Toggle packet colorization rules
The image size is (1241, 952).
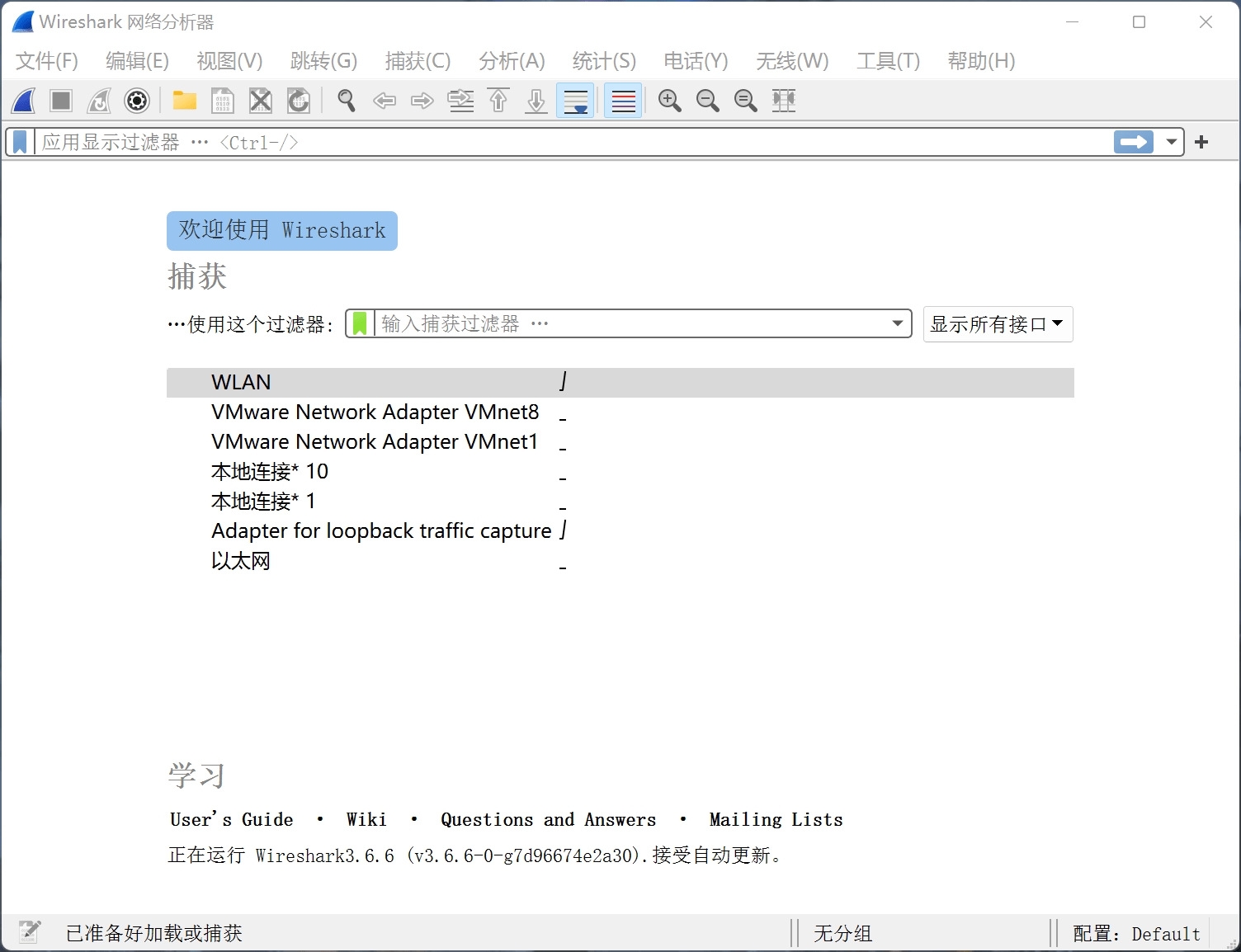pos(623,101)
